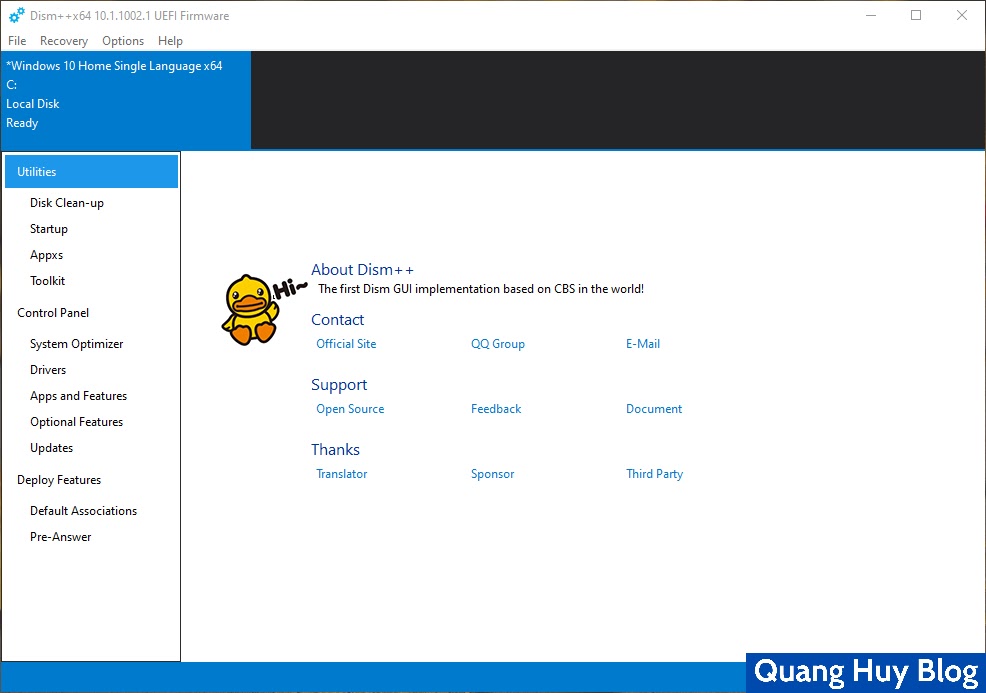The width and height of the screenshot is (986, 693).
Task: Click the Control Panel section header
Action: tap(53, 313)
